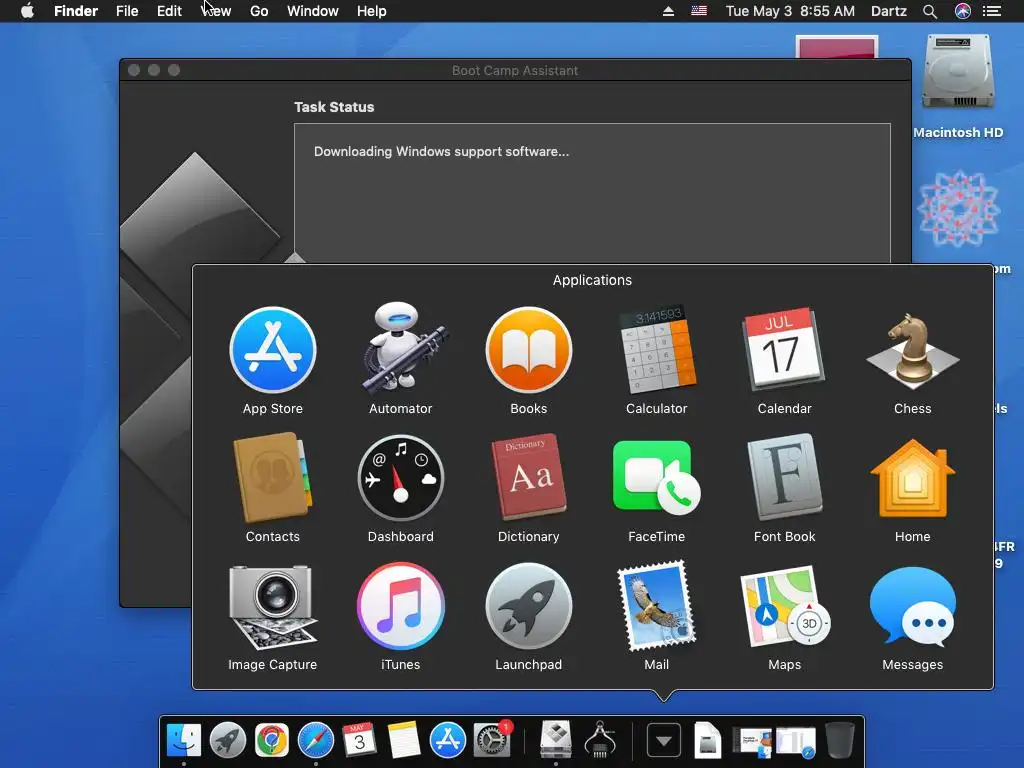Screen dimensions: 1024x768
Task: Launch the Home app
Action: [912, 478]
